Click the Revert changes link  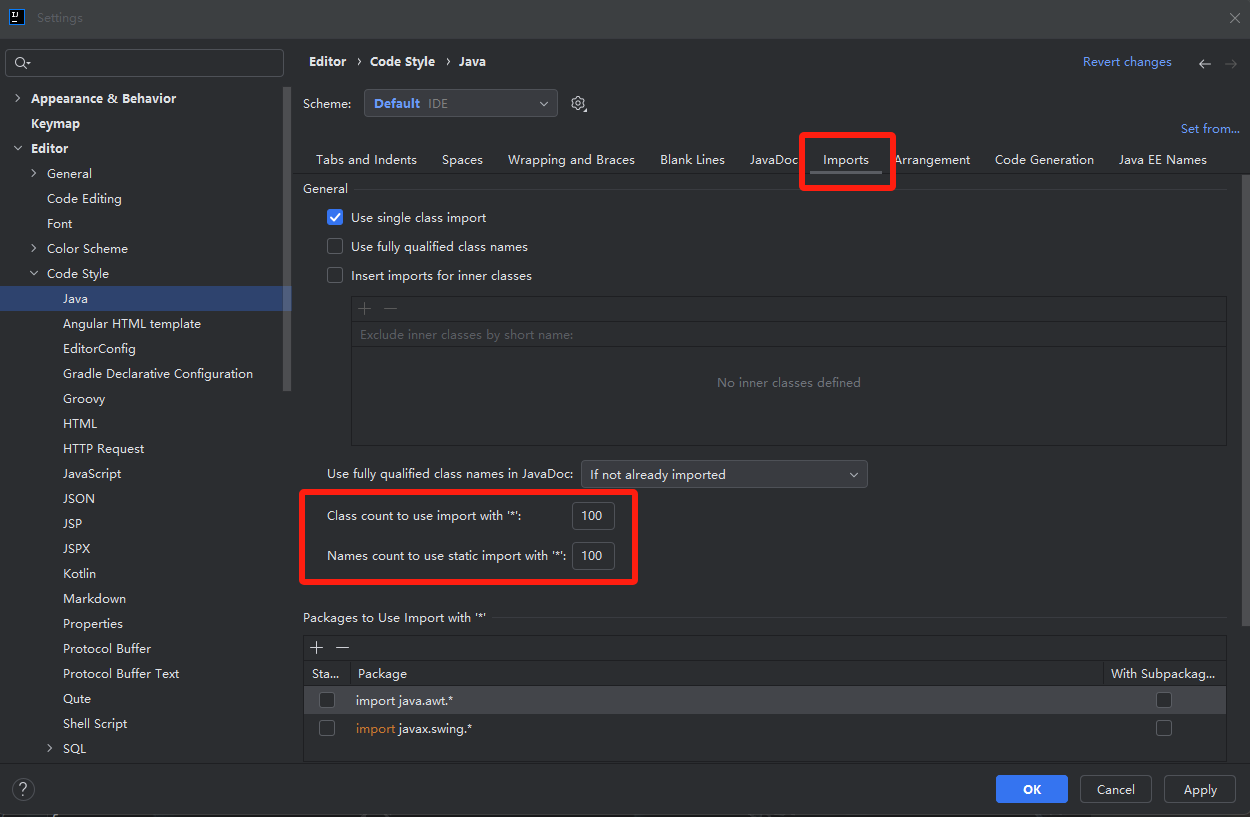coord(1127,62)
